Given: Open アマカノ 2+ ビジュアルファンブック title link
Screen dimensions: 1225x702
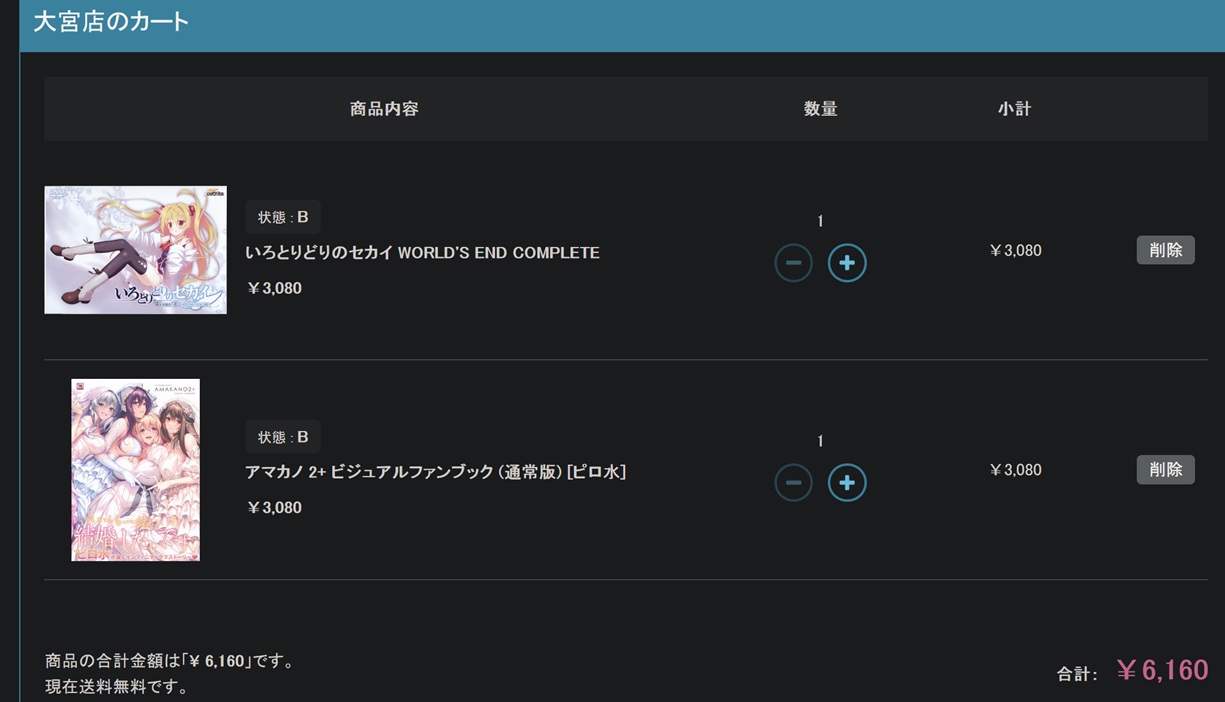Looking at the screenshot, I should [x=435, y=472].
